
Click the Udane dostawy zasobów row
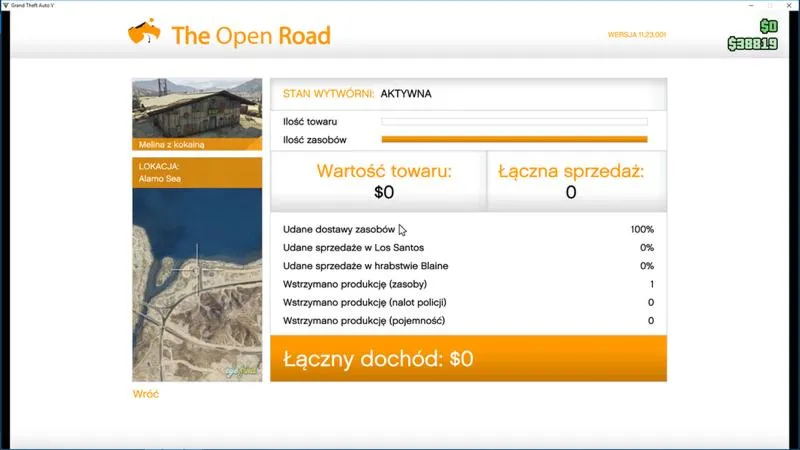click(x=468, y=230)
